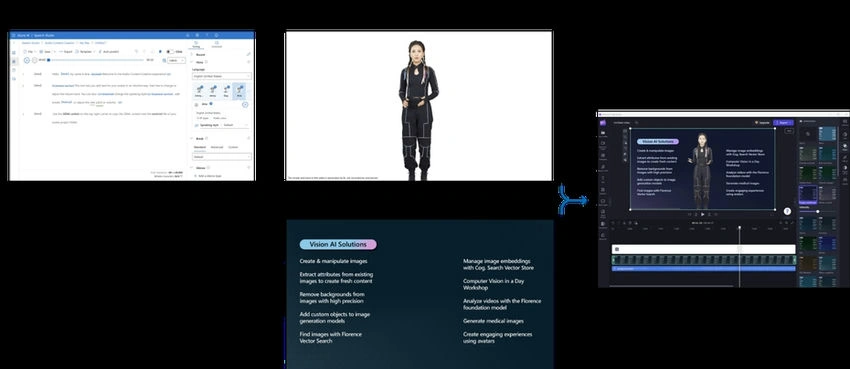
Task: Collapse the Voice section in Speech Studio
Action: click(x=192, y=62)
